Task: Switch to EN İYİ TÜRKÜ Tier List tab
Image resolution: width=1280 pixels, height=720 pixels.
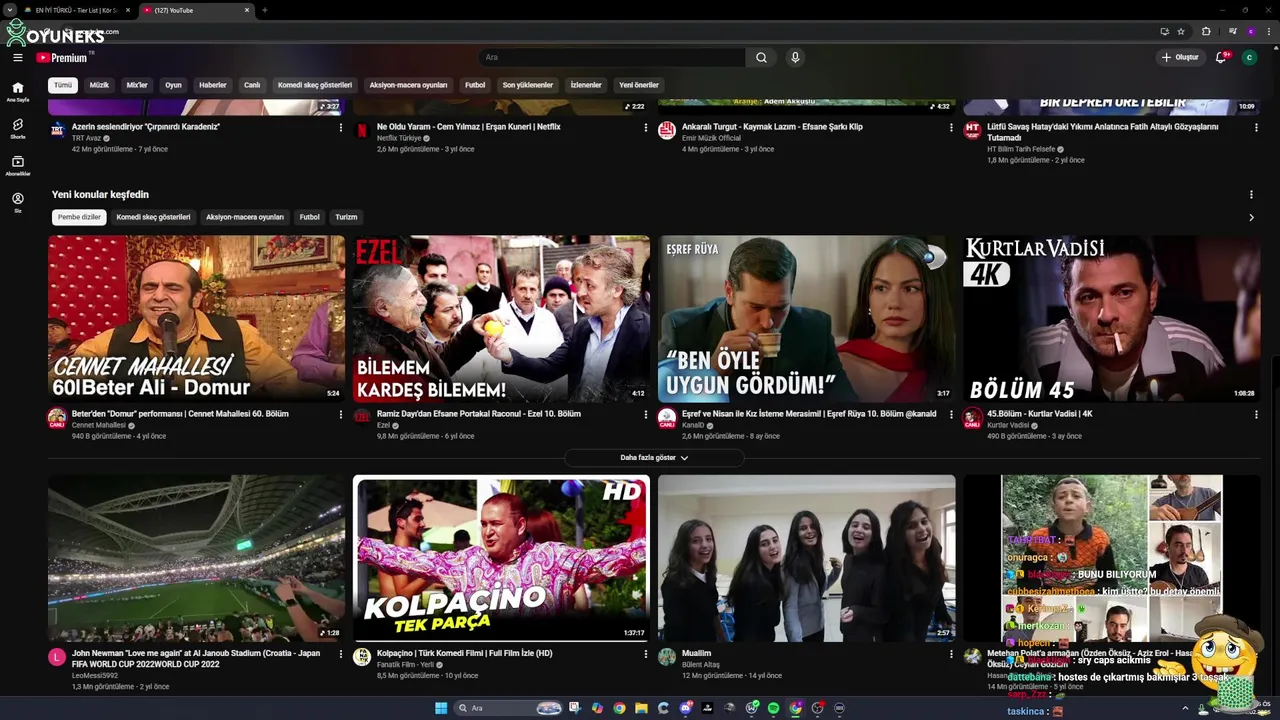Action: coord(76,10)
